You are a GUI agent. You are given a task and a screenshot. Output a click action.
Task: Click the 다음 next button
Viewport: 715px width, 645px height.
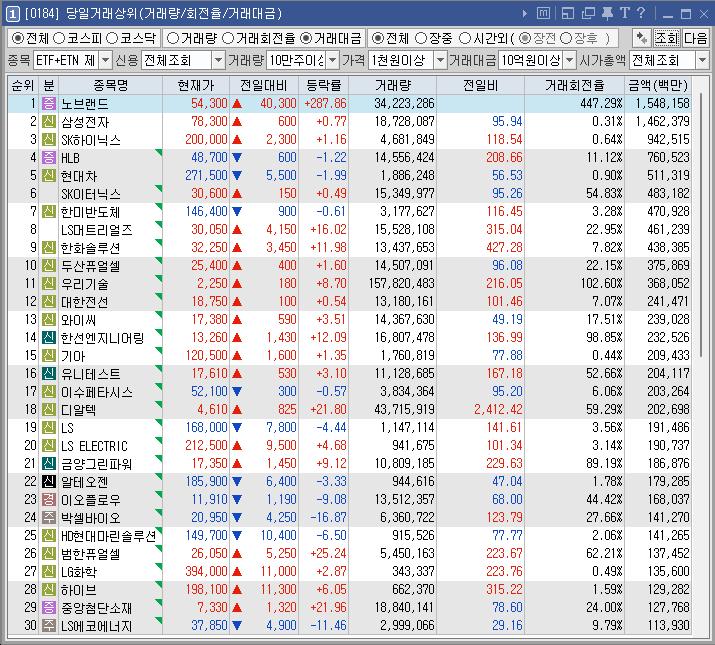pyautogui.click(x=695, y=38)
